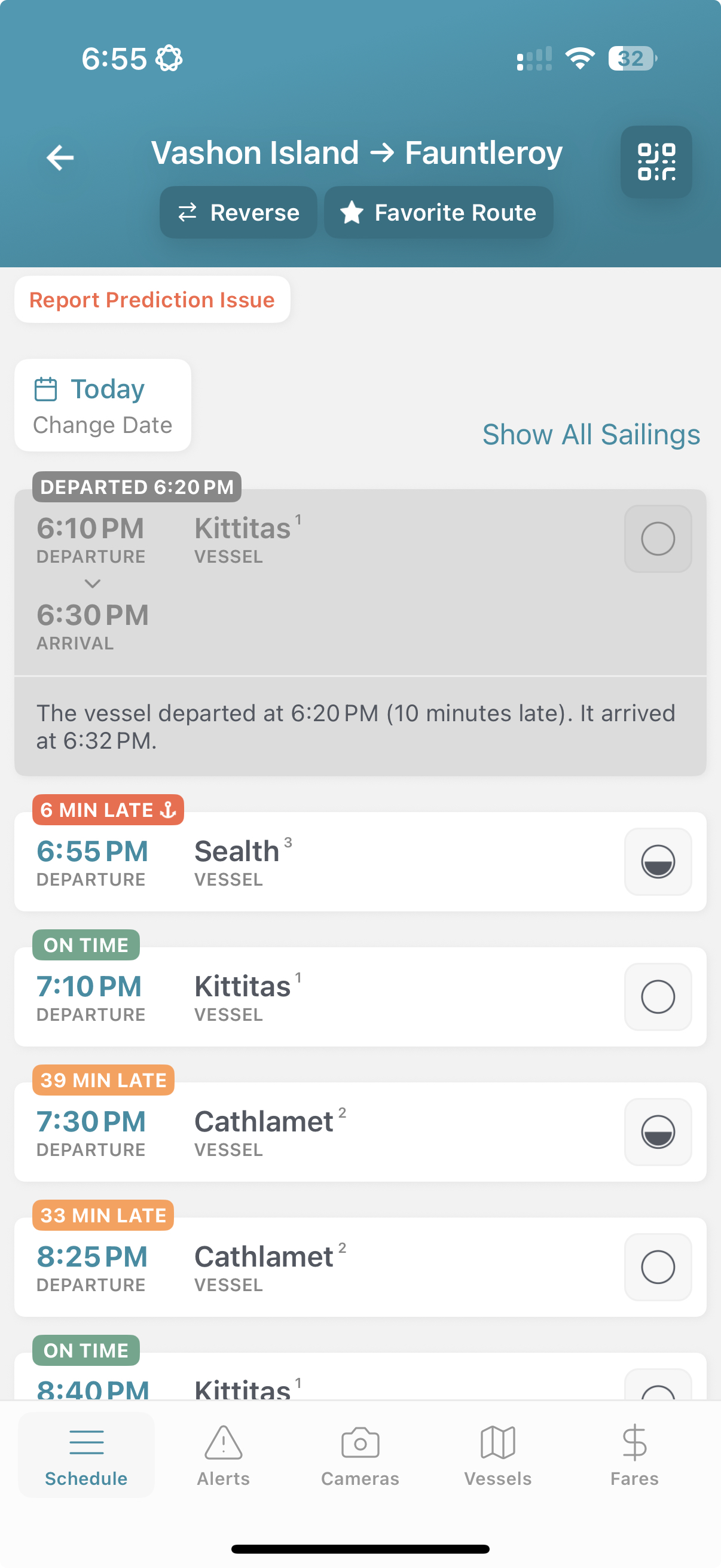
Task: Tap the calendar icon next to Today
Action: tap(45, 389)
